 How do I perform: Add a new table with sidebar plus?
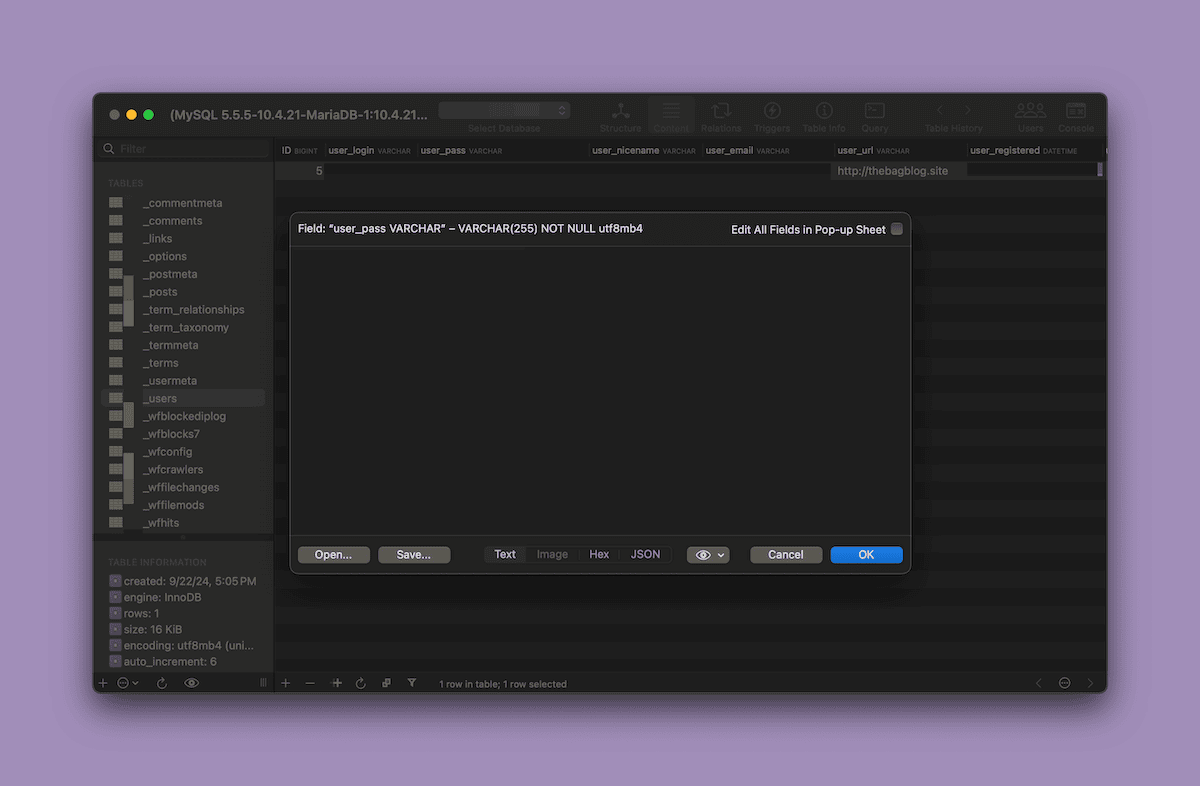click(102, 683)
